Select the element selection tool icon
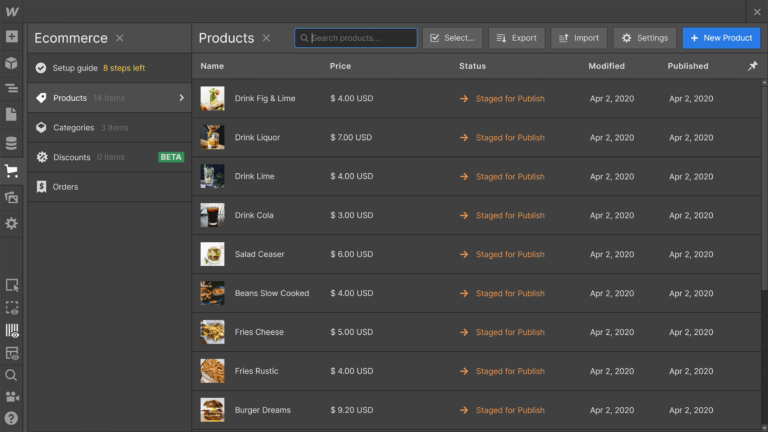 12,285
